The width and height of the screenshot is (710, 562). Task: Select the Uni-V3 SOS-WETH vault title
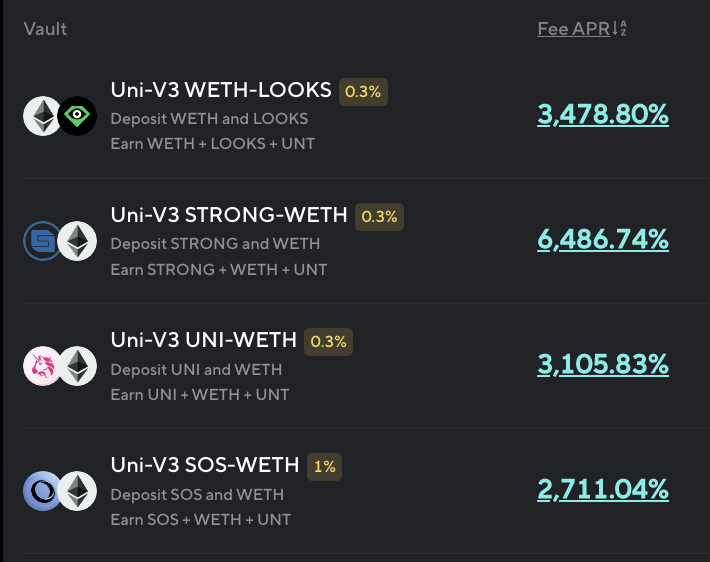point(205,465)
